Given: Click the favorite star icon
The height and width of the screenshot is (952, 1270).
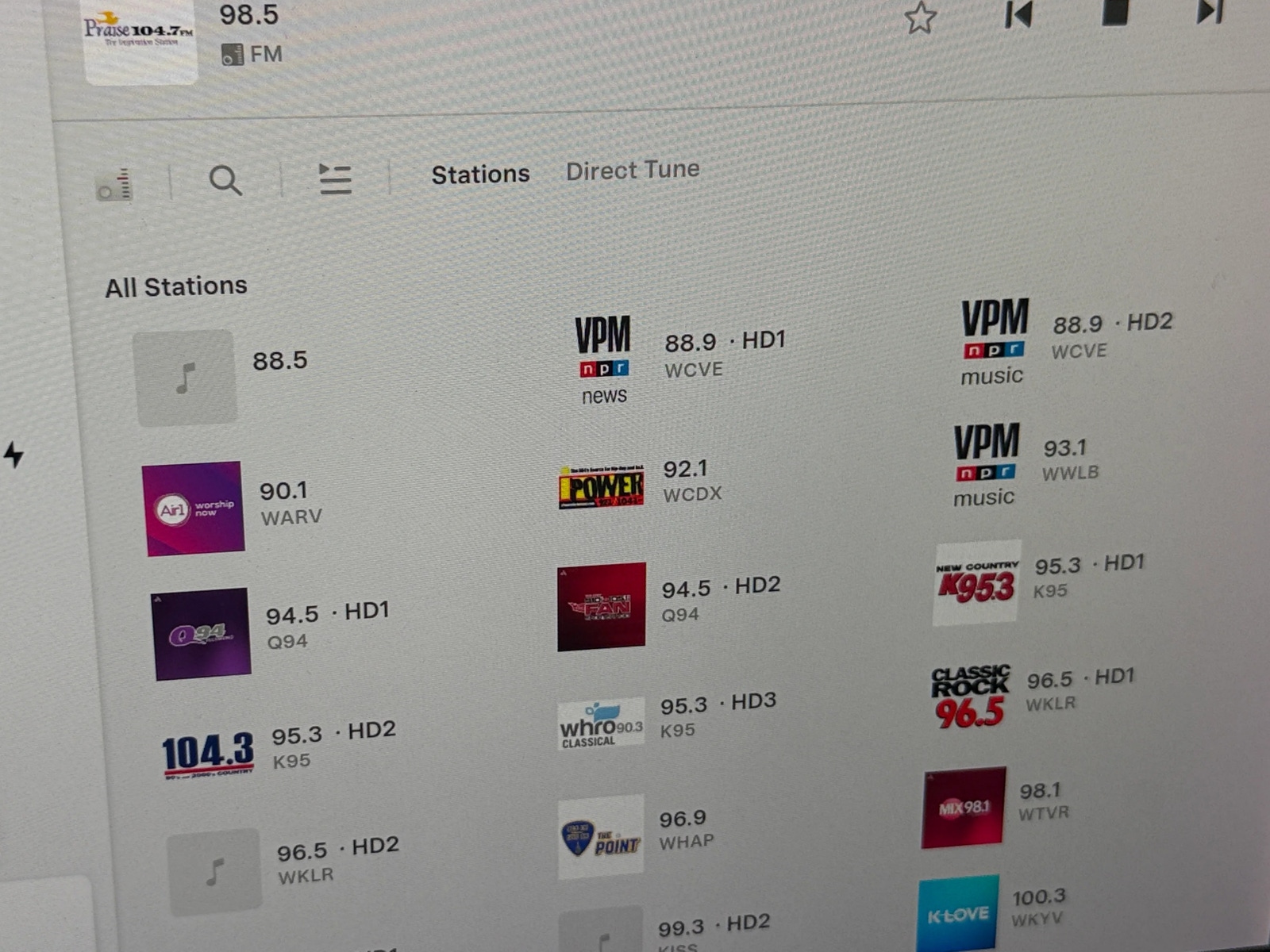Looking at the screenshot, I should coord(920,17).
